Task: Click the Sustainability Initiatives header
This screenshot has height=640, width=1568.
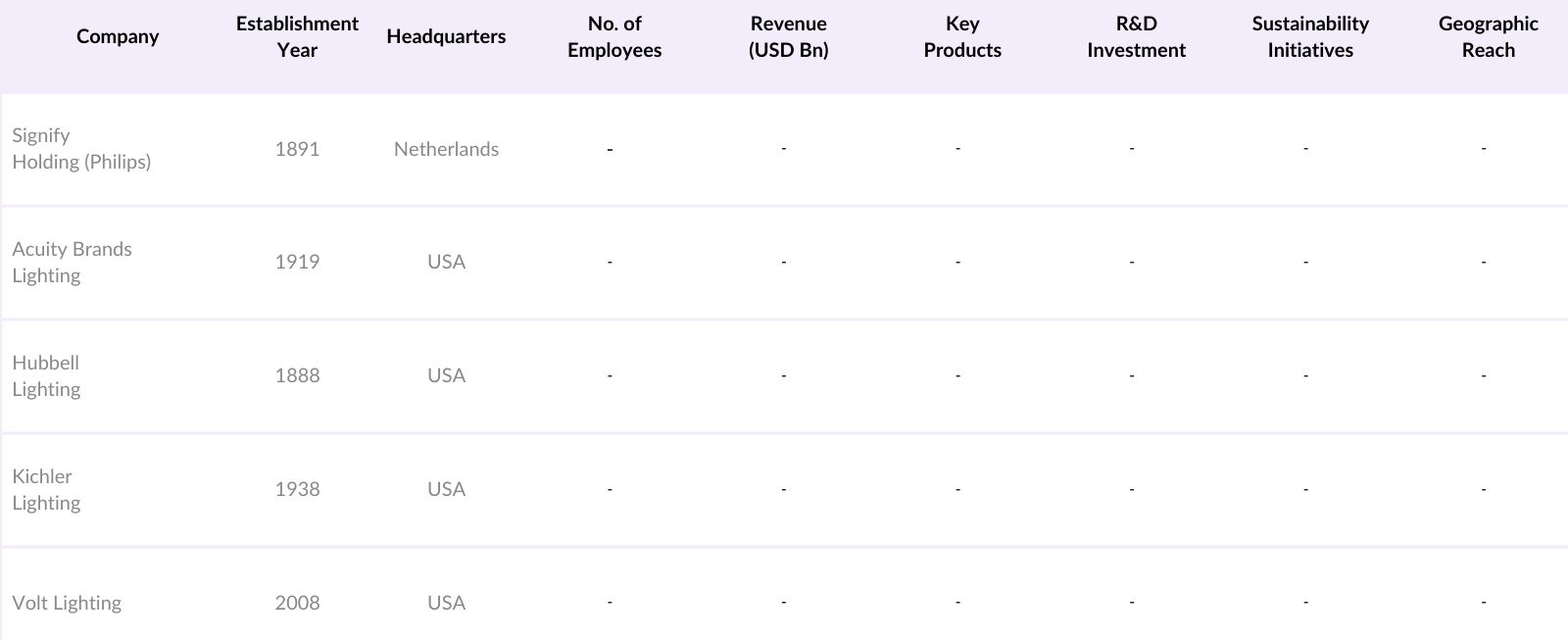Action: 1310,37
